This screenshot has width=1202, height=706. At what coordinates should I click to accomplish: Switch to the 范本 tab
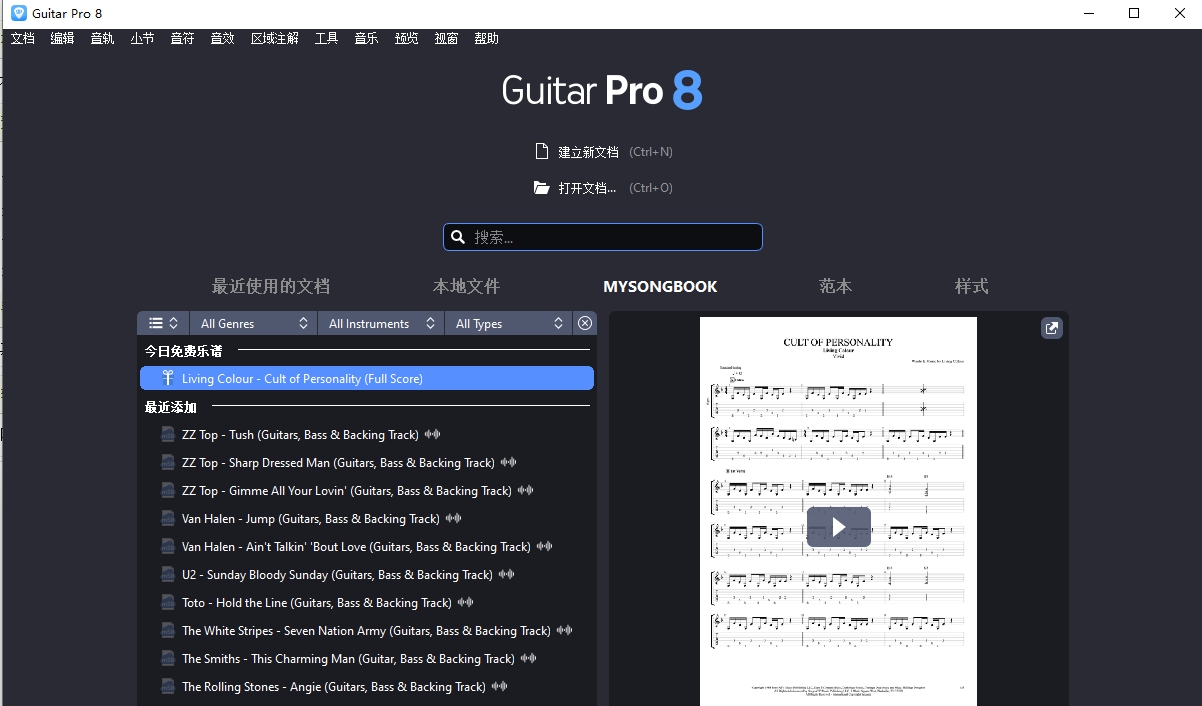pyautogui.click(x=835, y=286)
